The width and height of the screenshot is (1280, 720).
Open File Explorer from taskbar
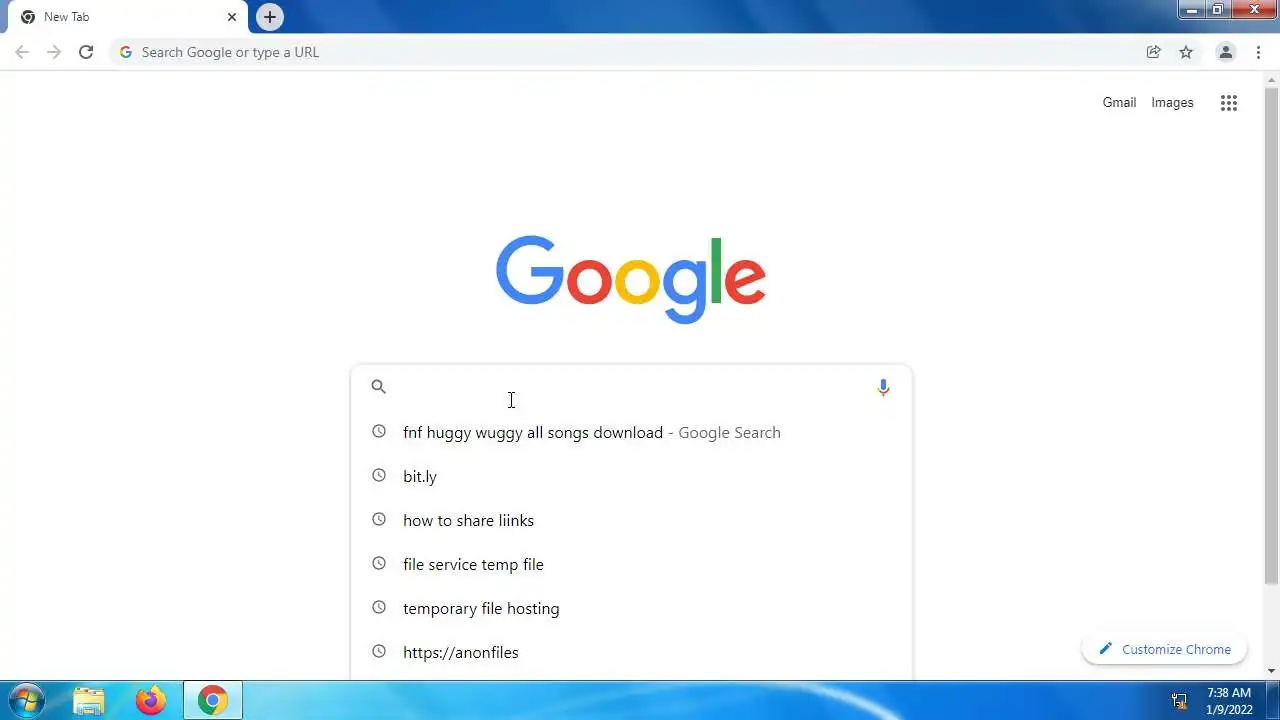coord(89,700)
